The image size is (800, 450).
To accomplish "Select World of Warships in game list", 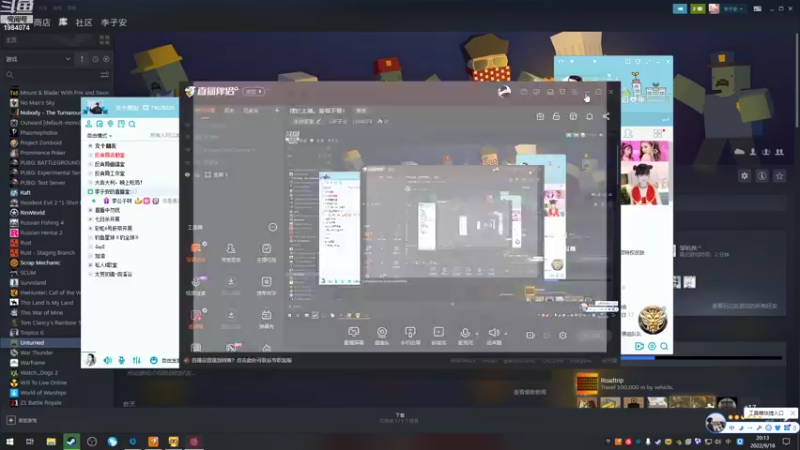I will (43, 393).
